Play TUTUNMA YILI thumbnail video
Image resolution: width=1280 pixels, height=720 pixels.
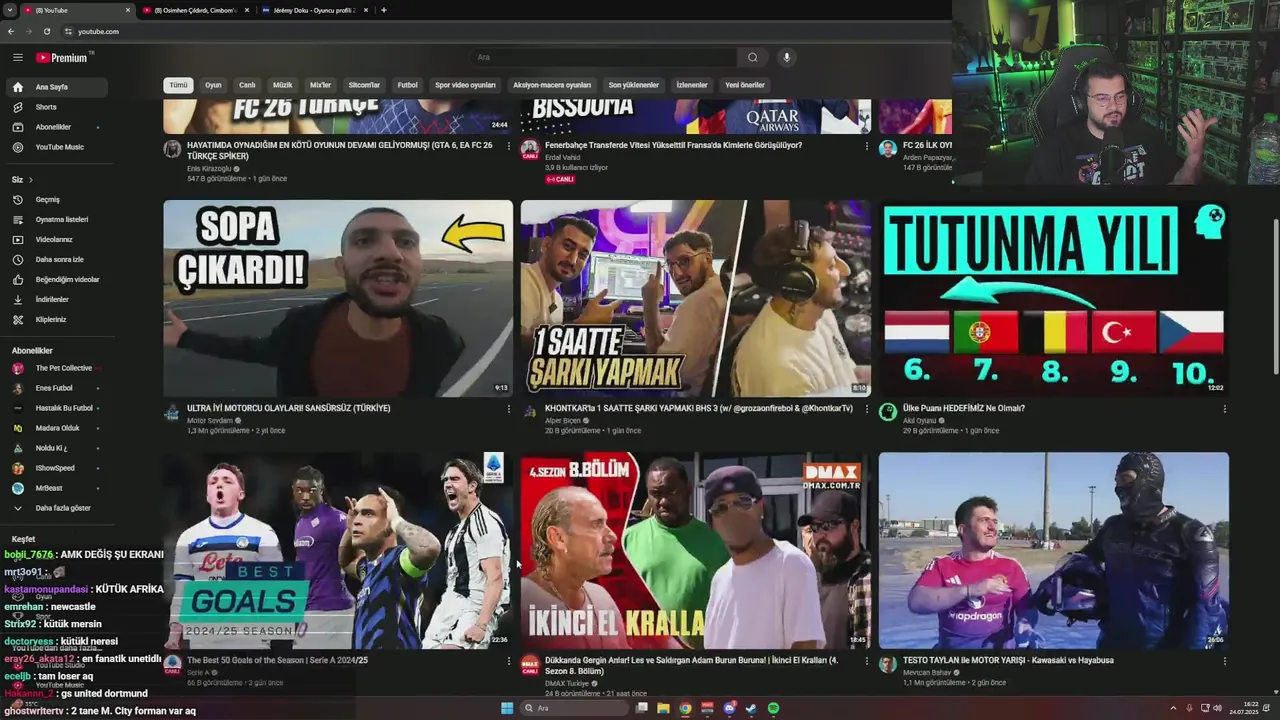click(1054, 298)
